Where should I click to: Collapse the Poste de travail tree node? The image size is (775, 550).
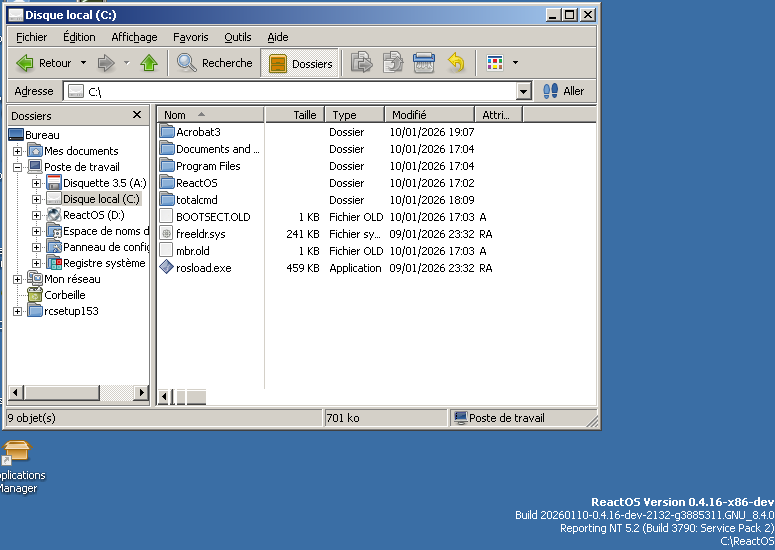18,167
